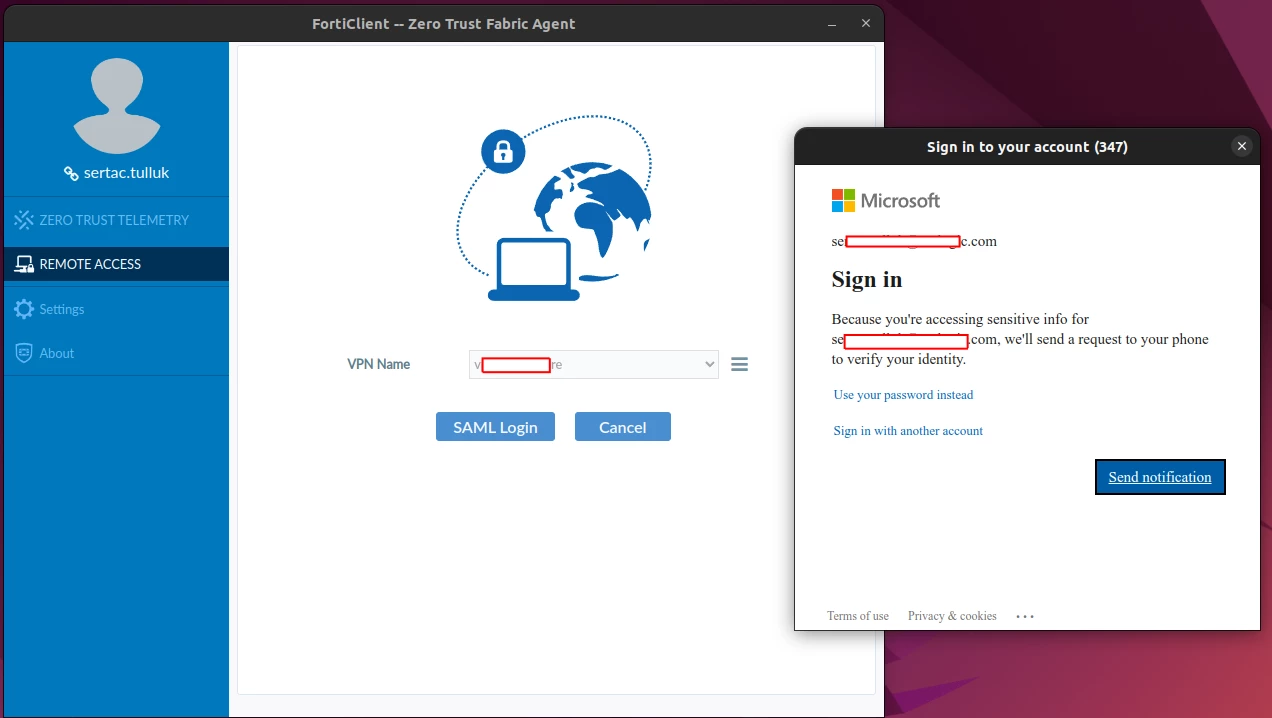
Task: Click Use your password instead link
Action: click(903, 395)
